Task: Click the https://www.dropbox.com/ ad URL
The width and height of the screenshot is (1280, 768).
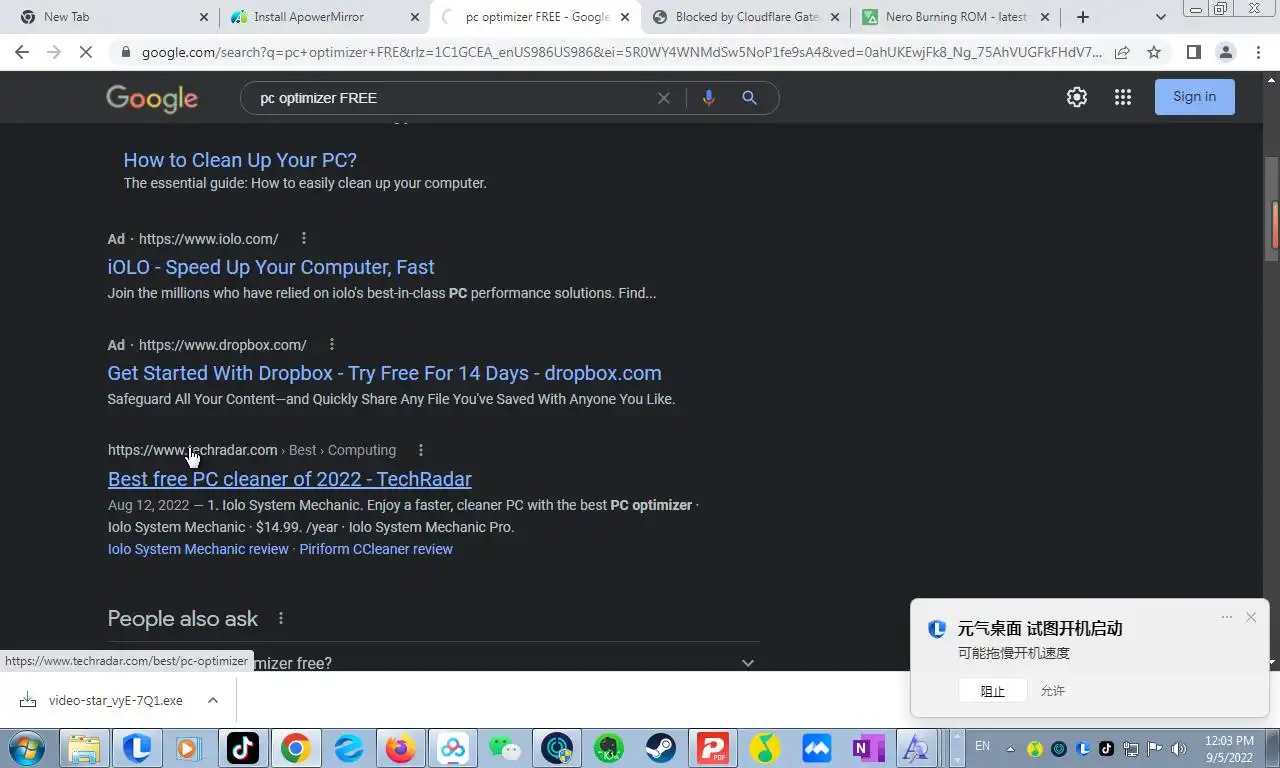Action: click(222, 345)
